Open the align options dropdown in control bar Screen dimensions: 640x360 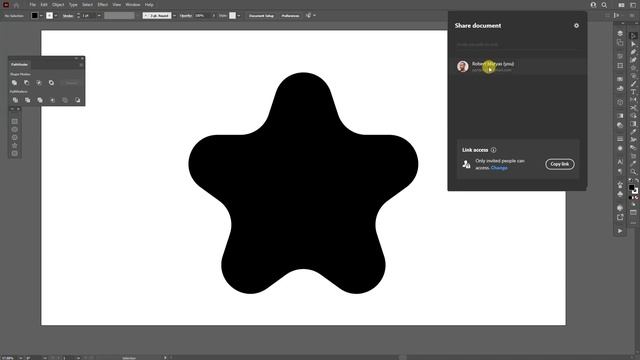coord(314,16)
